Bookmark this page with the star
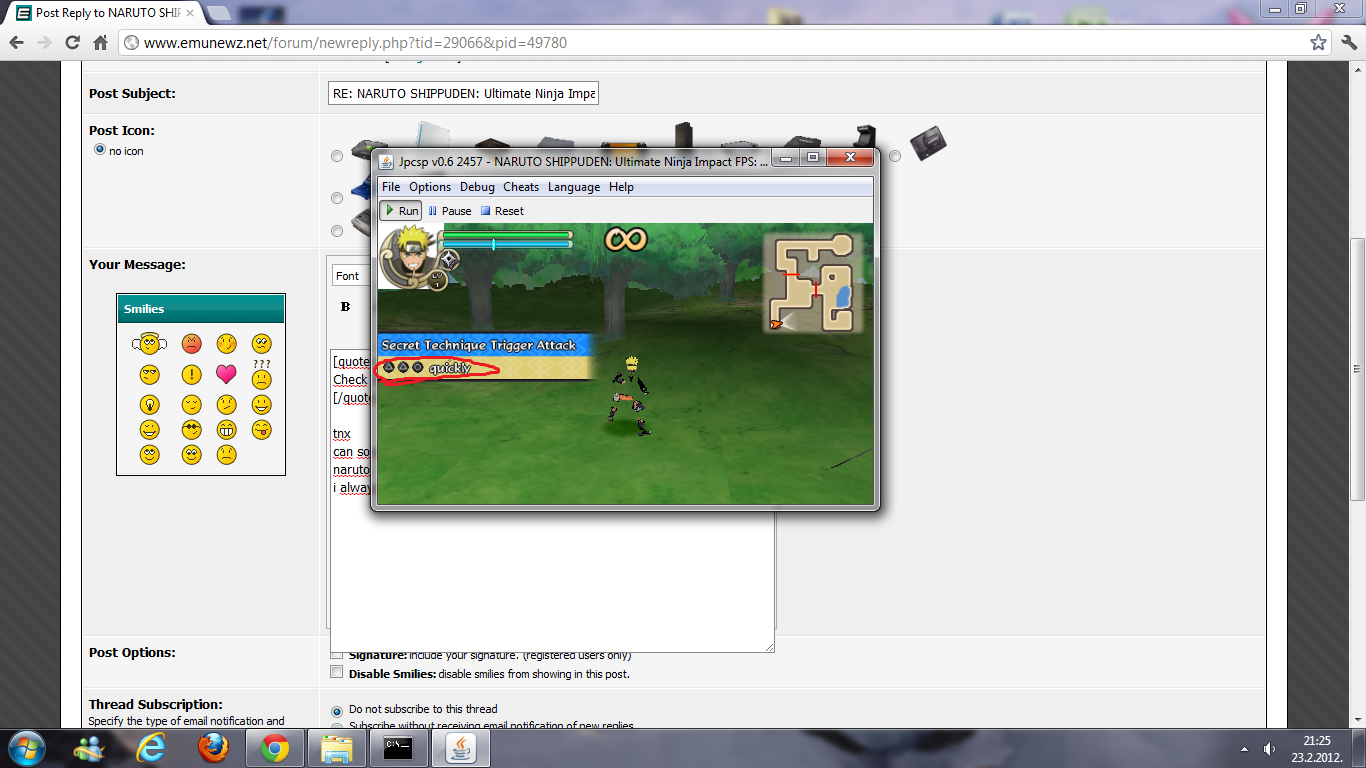Screen dimensions: 1366x768 click(x=1319, y=43)
